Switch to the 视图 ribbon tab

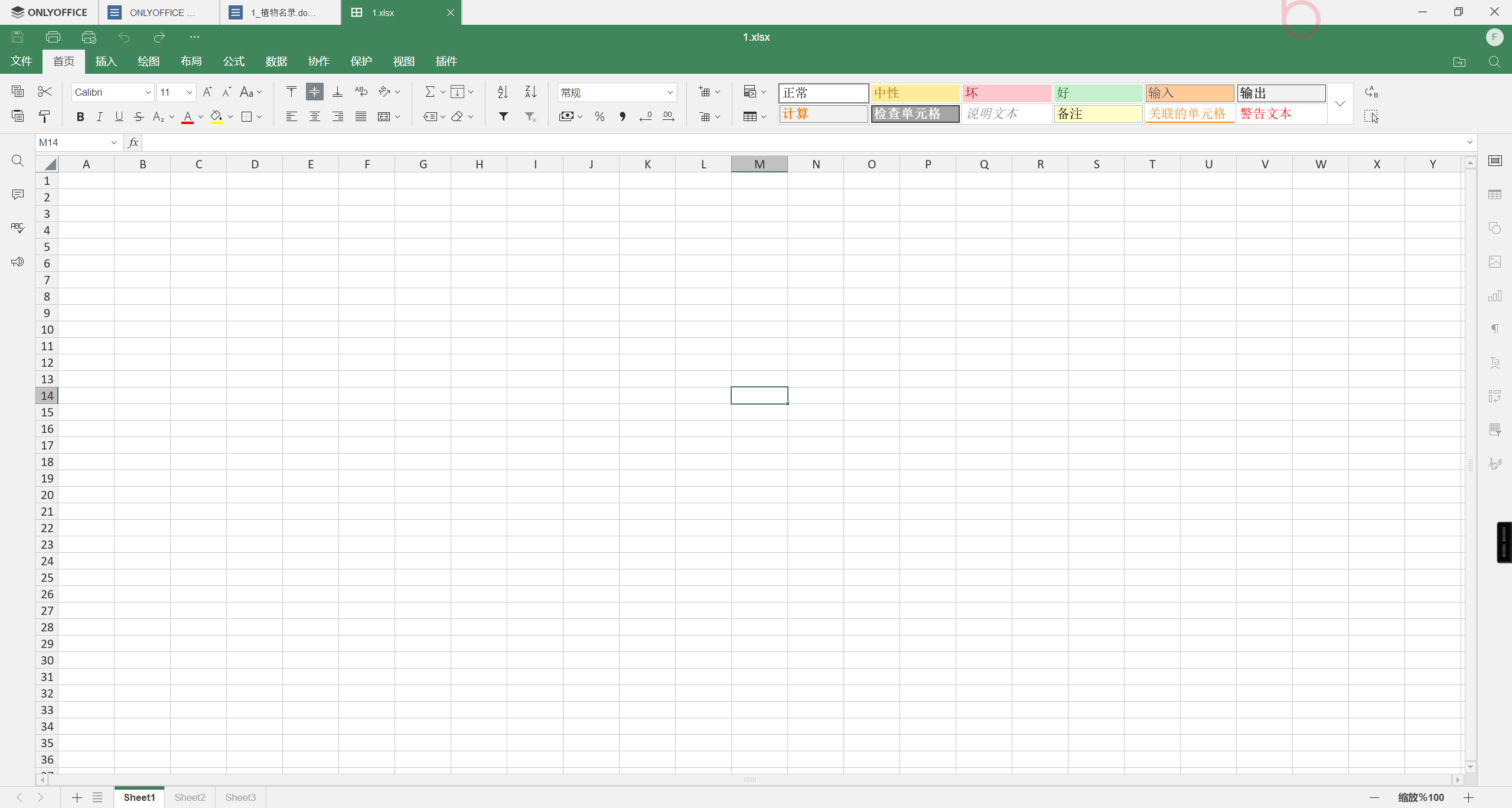pos(404,61)
